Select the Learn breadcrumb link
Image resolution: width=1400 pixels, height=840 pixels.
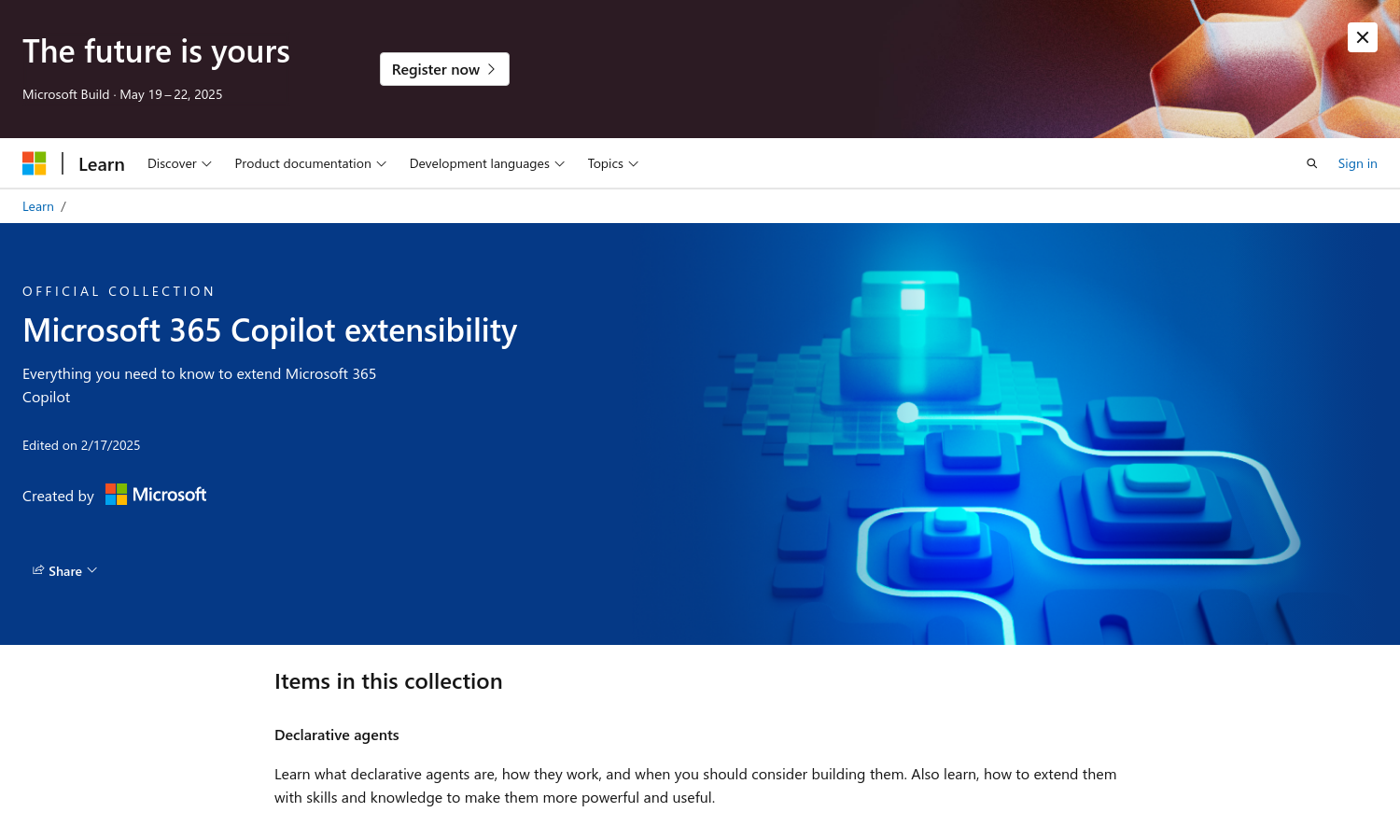[37, 205]
